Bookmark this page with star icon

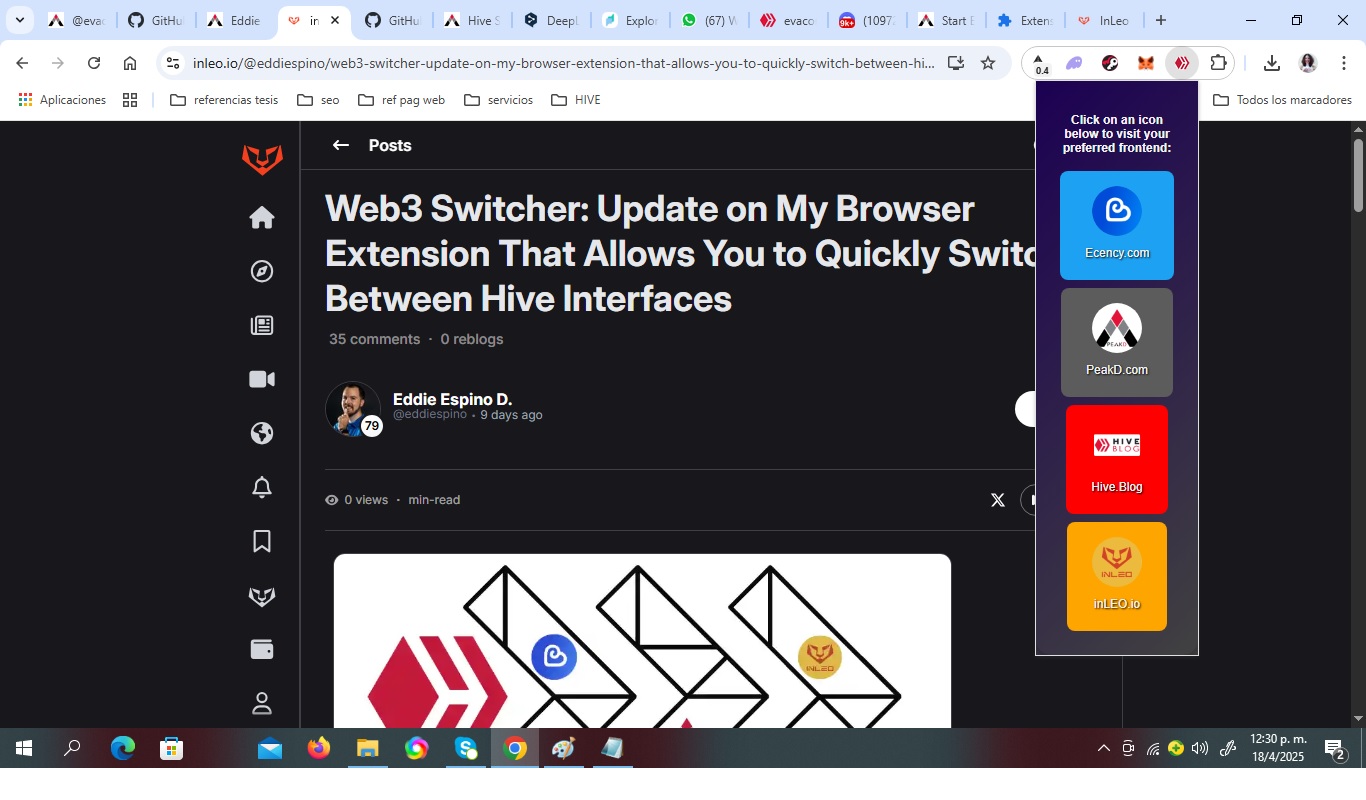(988, 63)
